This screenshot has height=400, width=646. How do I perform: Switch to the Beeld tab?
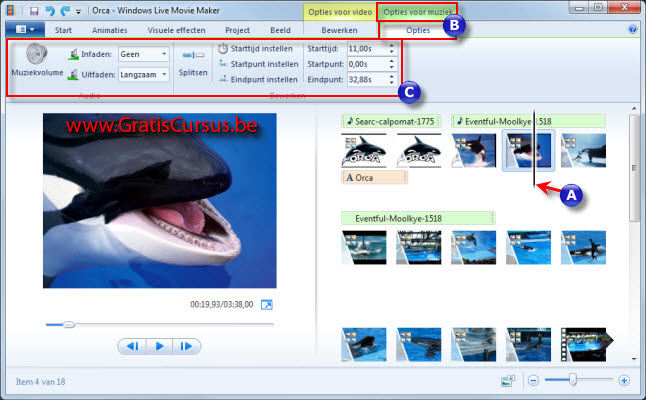click(280, 30)
